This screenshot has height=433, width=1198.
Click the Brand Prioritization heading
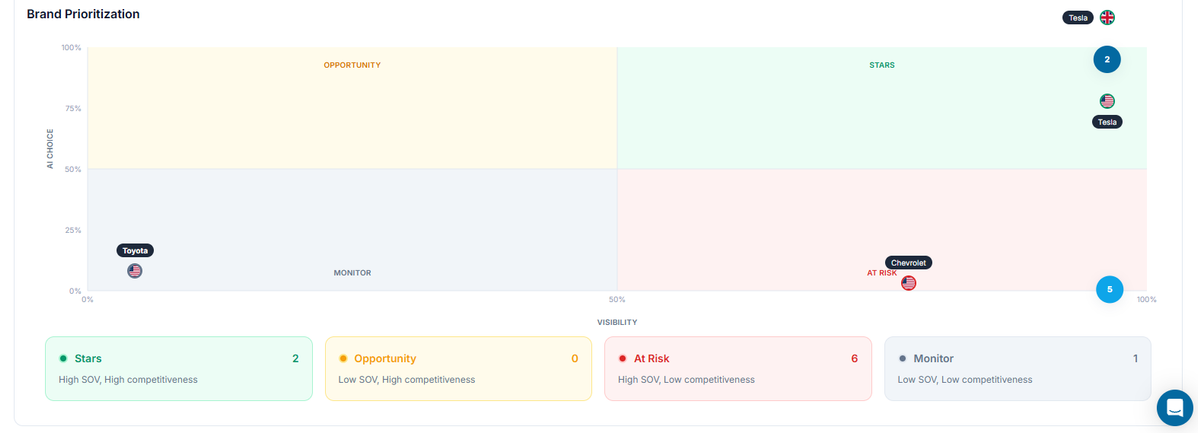click(x=83, y=14)
